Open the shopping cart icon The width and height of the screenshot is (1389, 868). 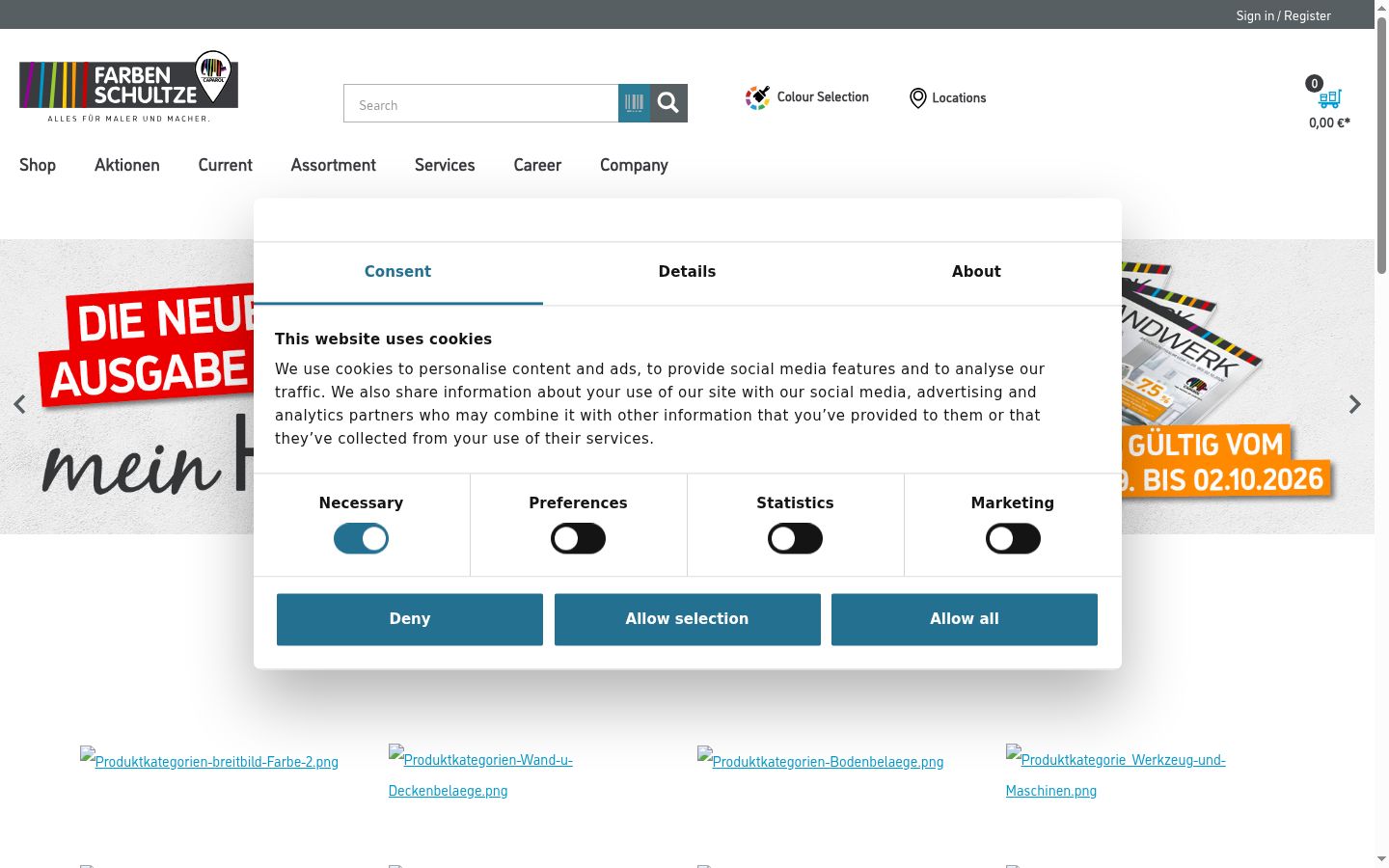coord(1330,98)
